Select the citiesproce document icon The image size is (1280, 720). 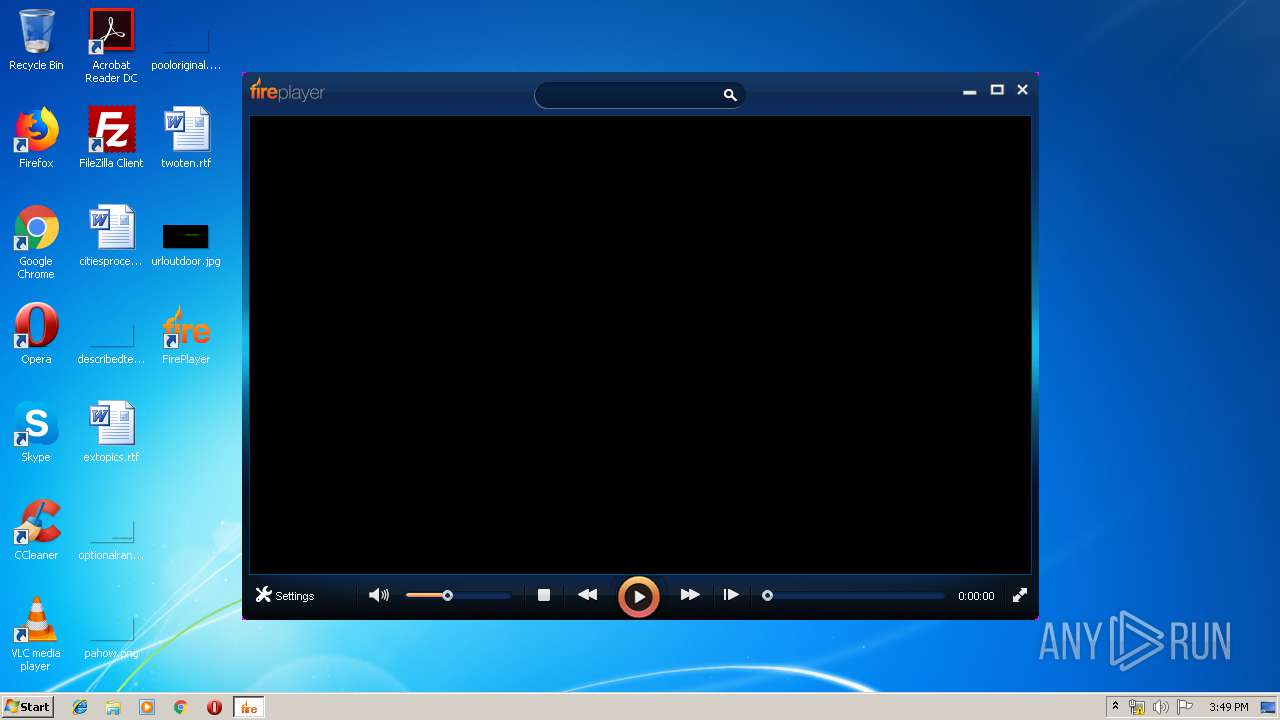click(x=111, y=236)
